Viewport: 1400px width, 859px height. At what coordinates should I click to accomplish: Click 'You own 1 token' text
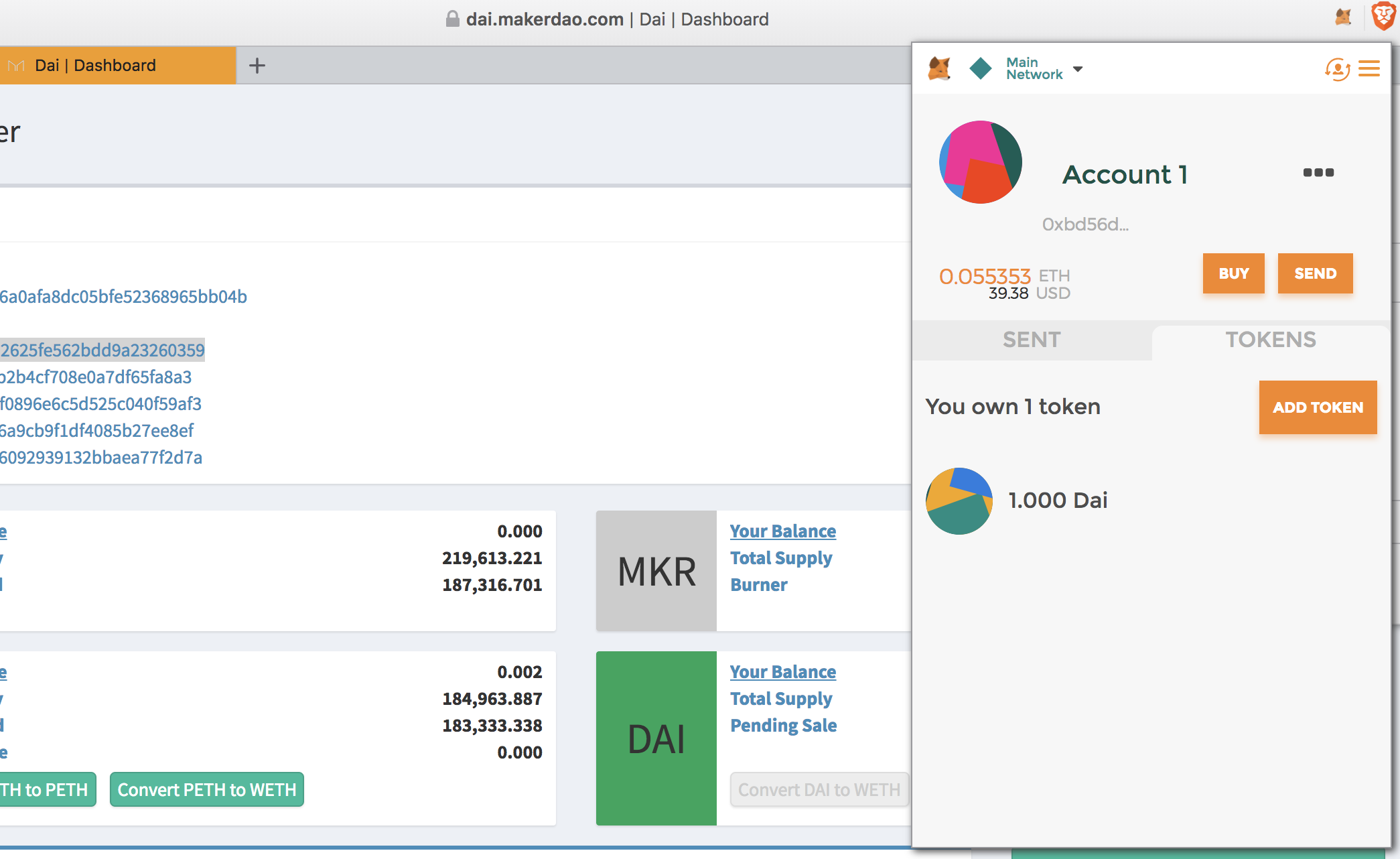(1013, 407)
